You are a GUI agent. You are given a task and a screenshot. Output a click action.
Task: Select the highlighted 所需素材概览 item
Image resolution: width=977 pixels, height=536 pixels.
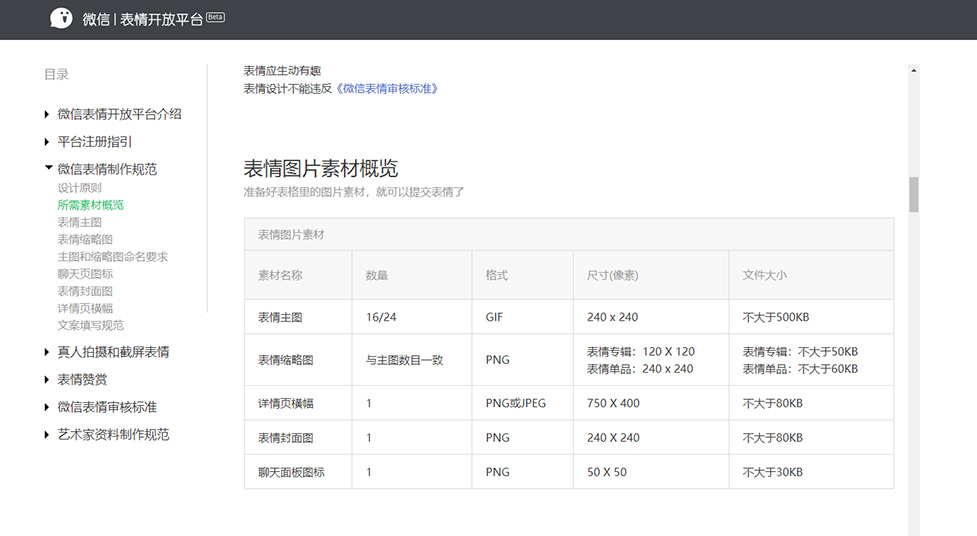91,205
